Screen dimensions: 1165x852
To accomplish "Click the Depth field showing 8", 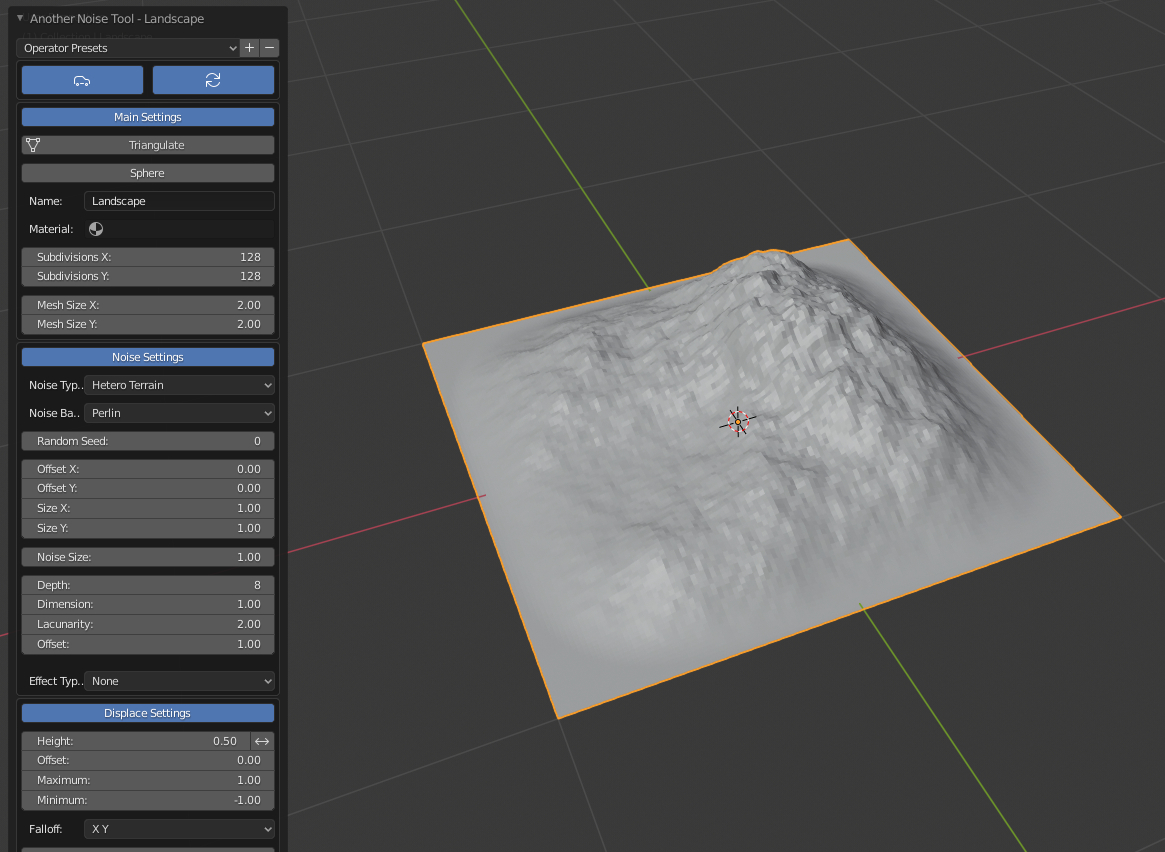I will 148,585.
